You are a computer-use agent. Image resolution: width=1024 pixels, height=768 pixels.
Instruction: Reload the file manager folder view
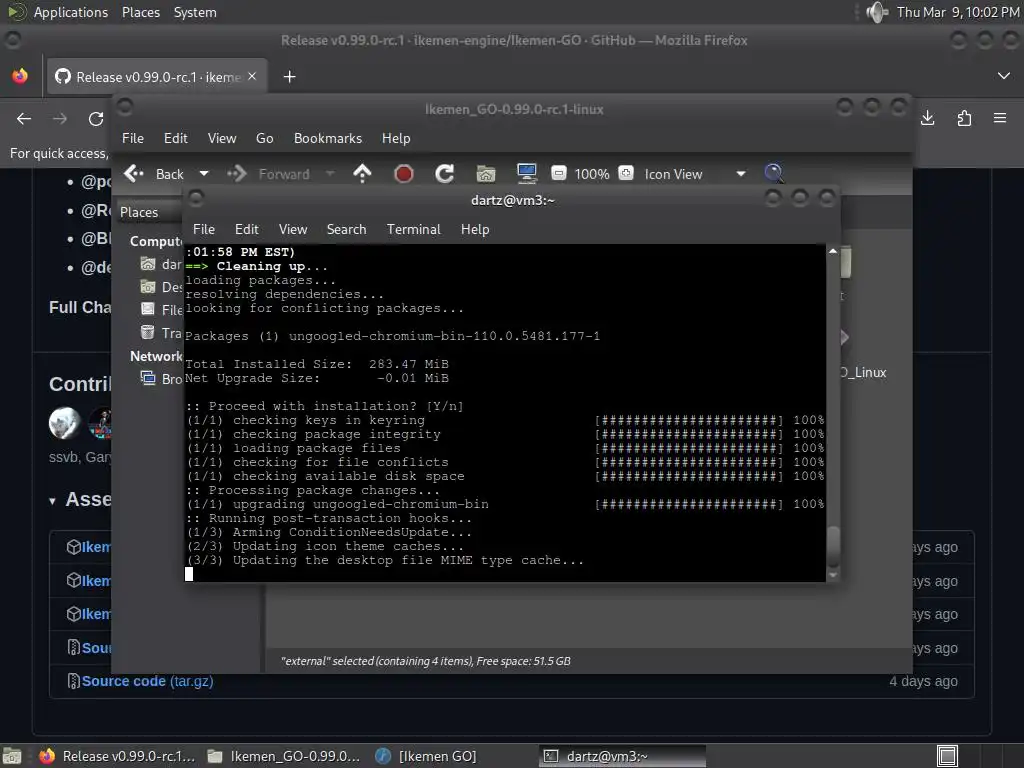(445, 174)
